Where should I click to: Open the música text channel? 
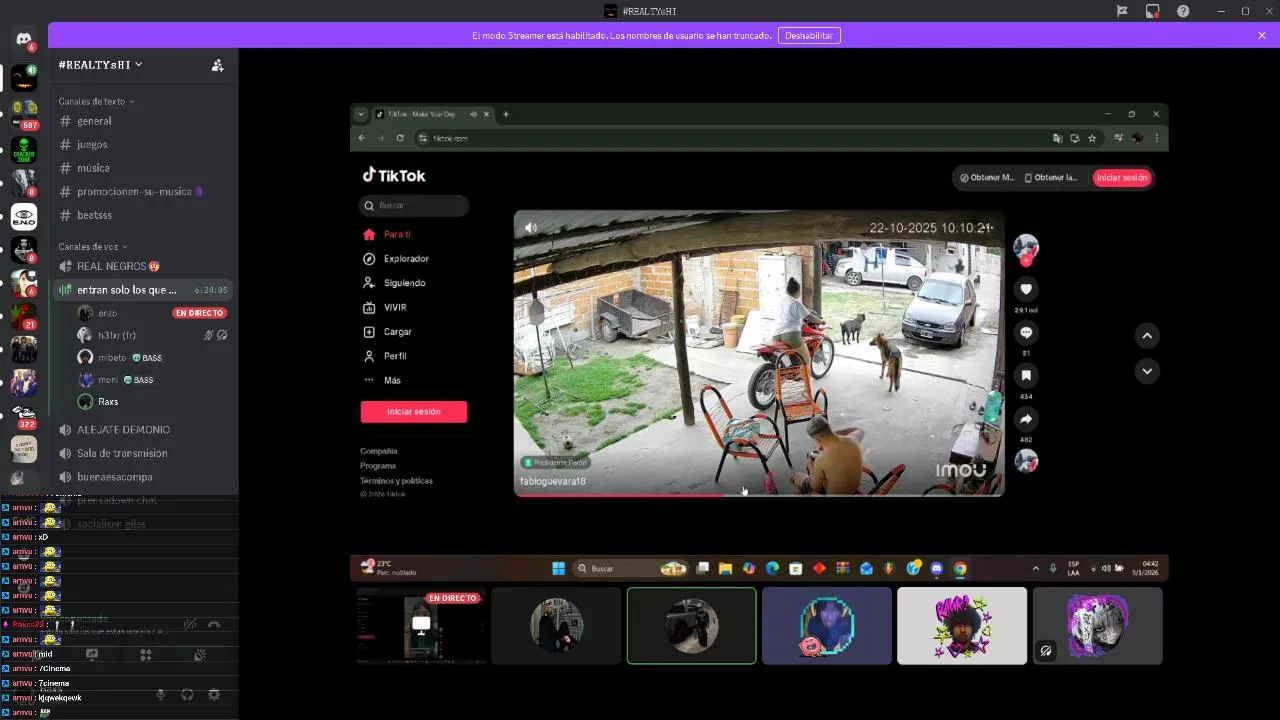tap(145, 168)
